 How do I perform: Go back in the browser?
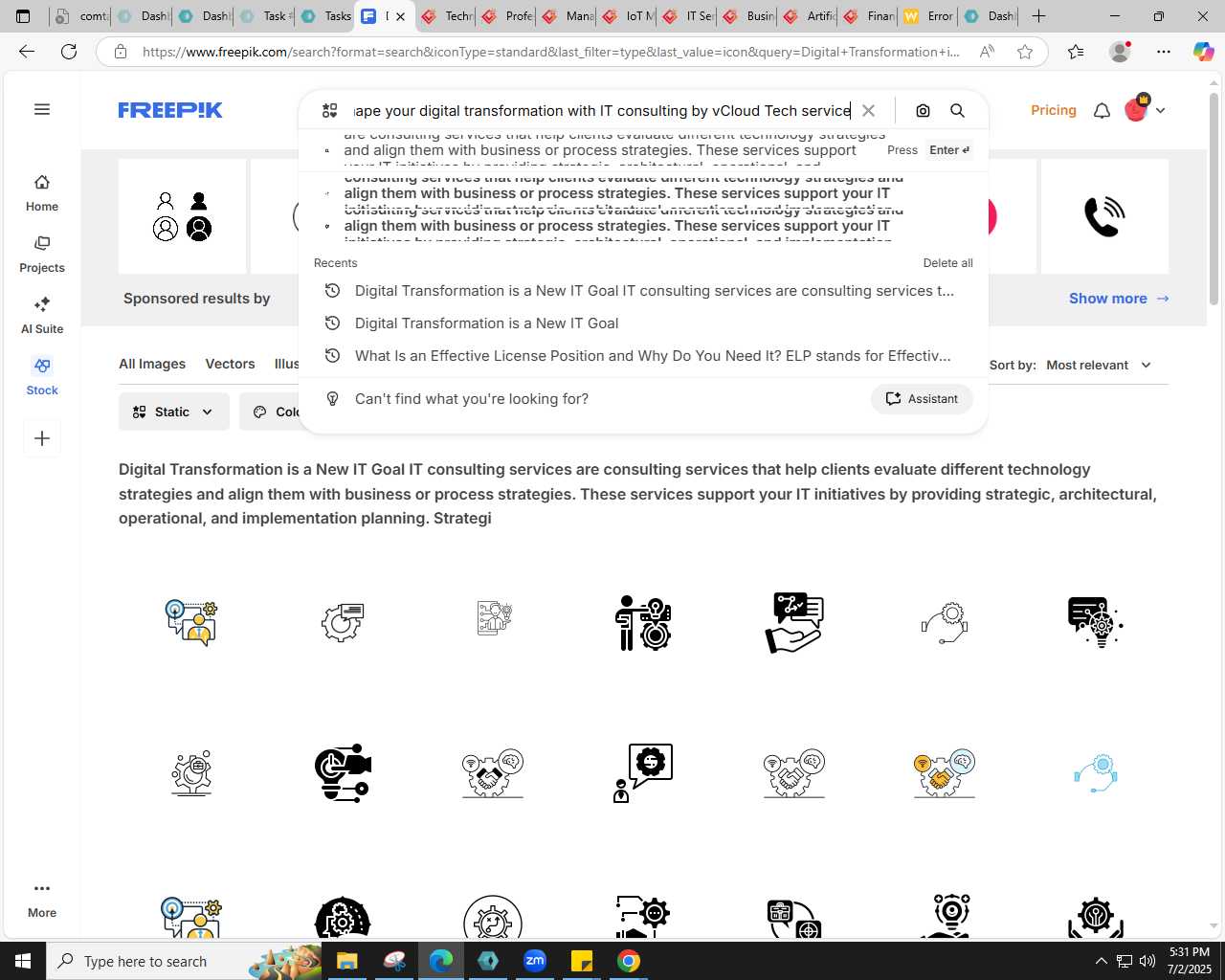[x=27, y=52]
